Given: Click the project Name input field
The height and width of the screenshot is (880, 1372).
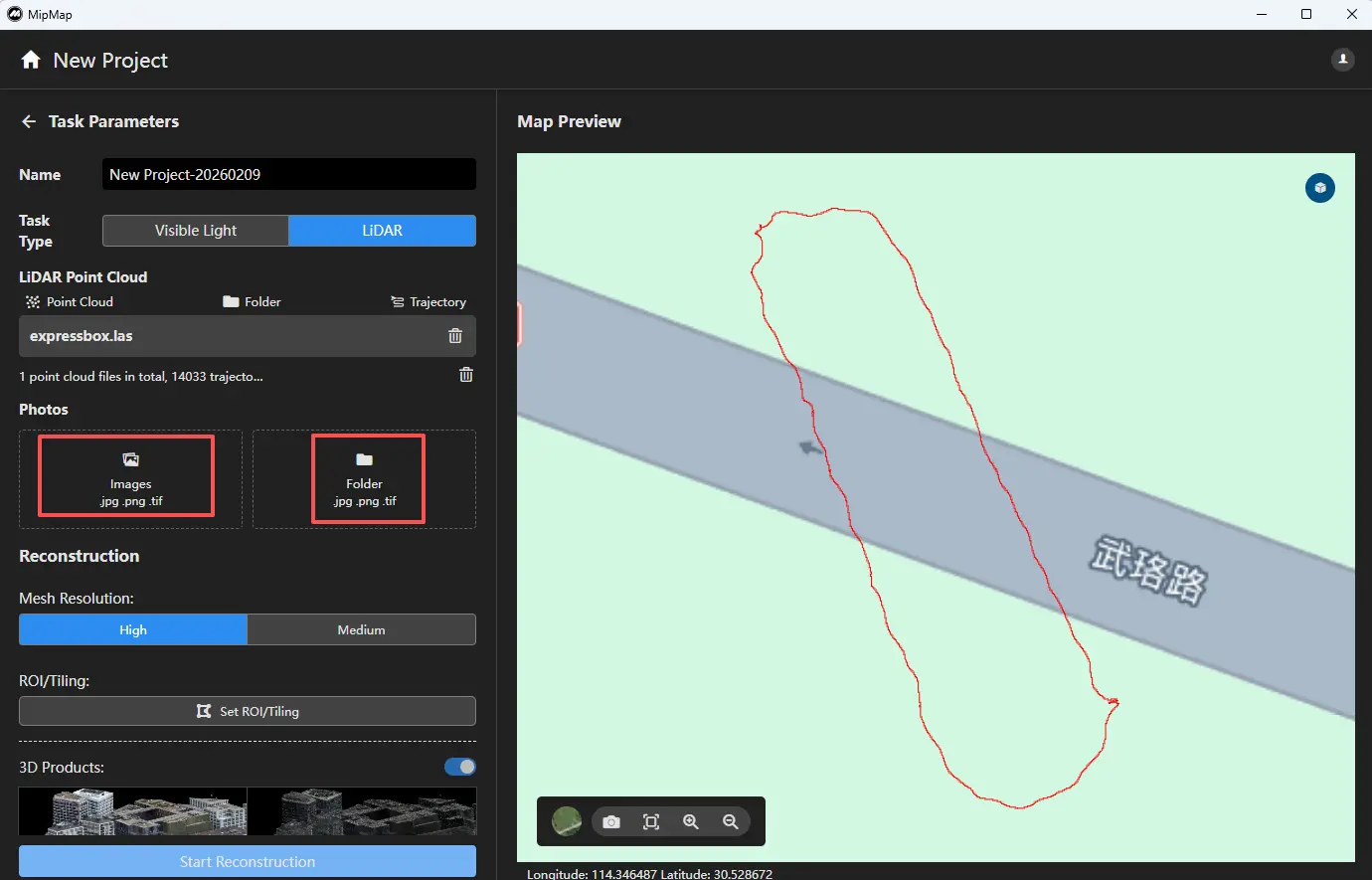Looking at the screenshot, I should pos(288,174).
